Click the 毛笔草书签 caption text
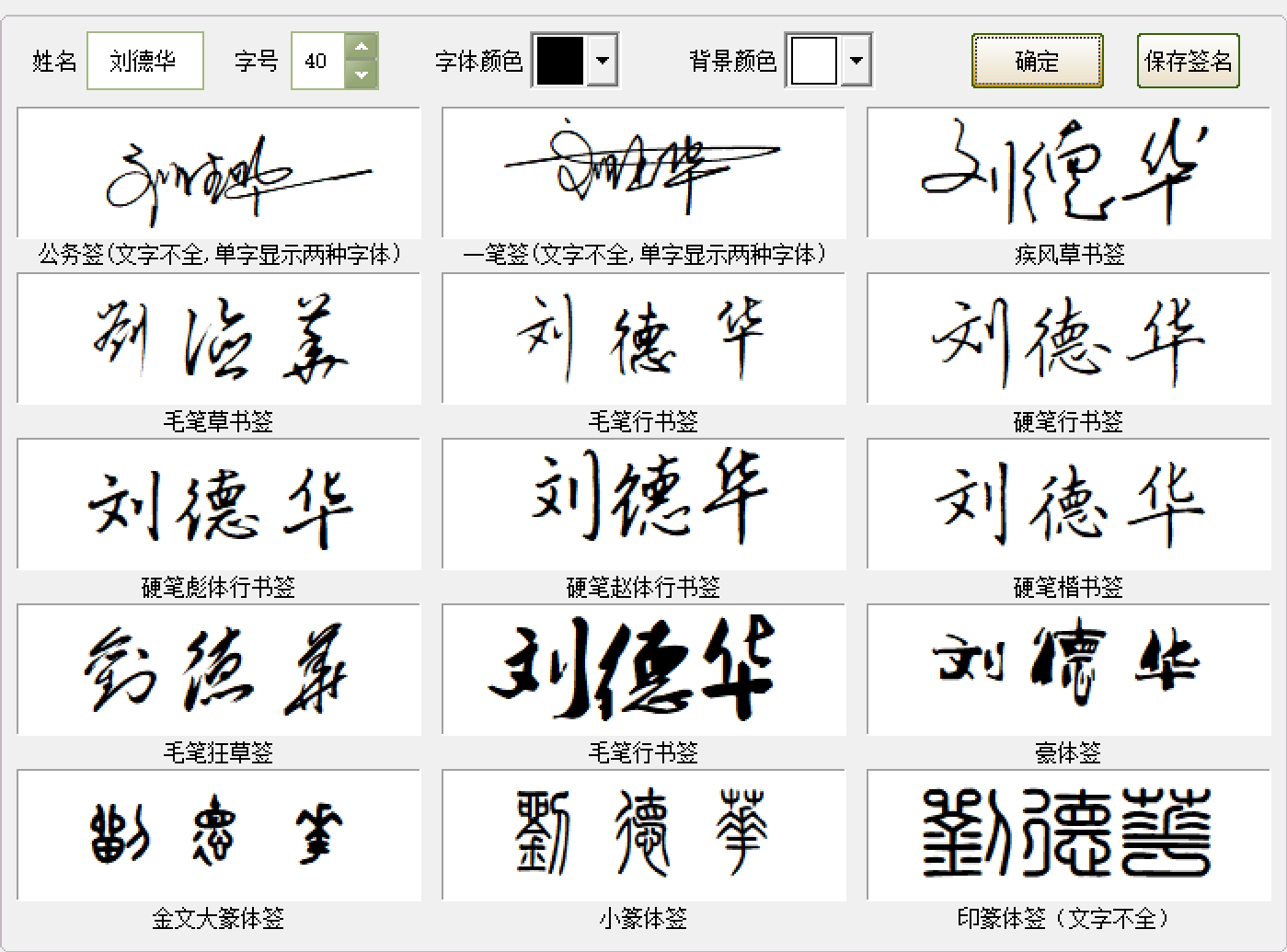 point(219,421)
